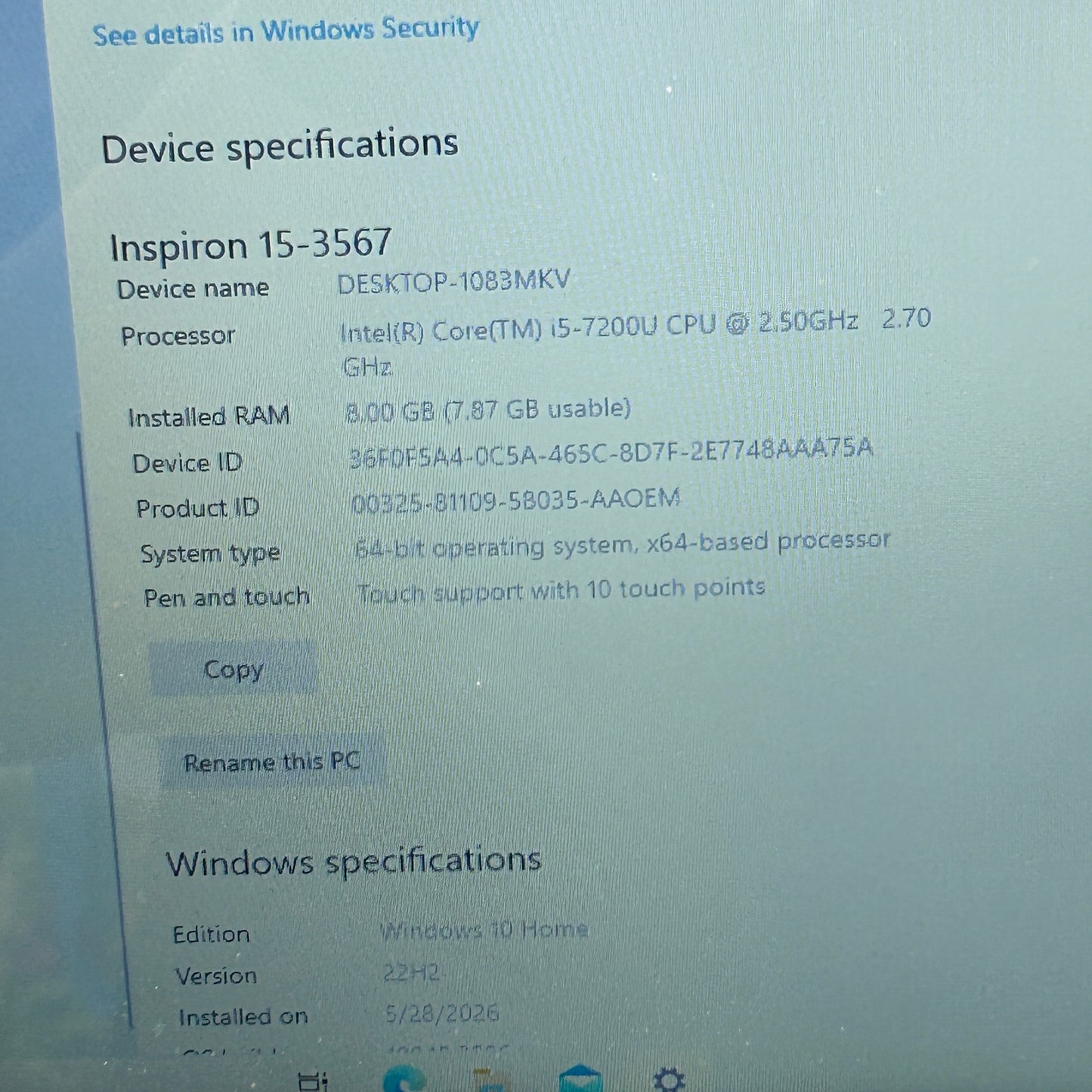Image resolution: width=1092 pixels, height=1092 pixels.
Task: Click the Device specifications heading
Action: coord(280,146)
